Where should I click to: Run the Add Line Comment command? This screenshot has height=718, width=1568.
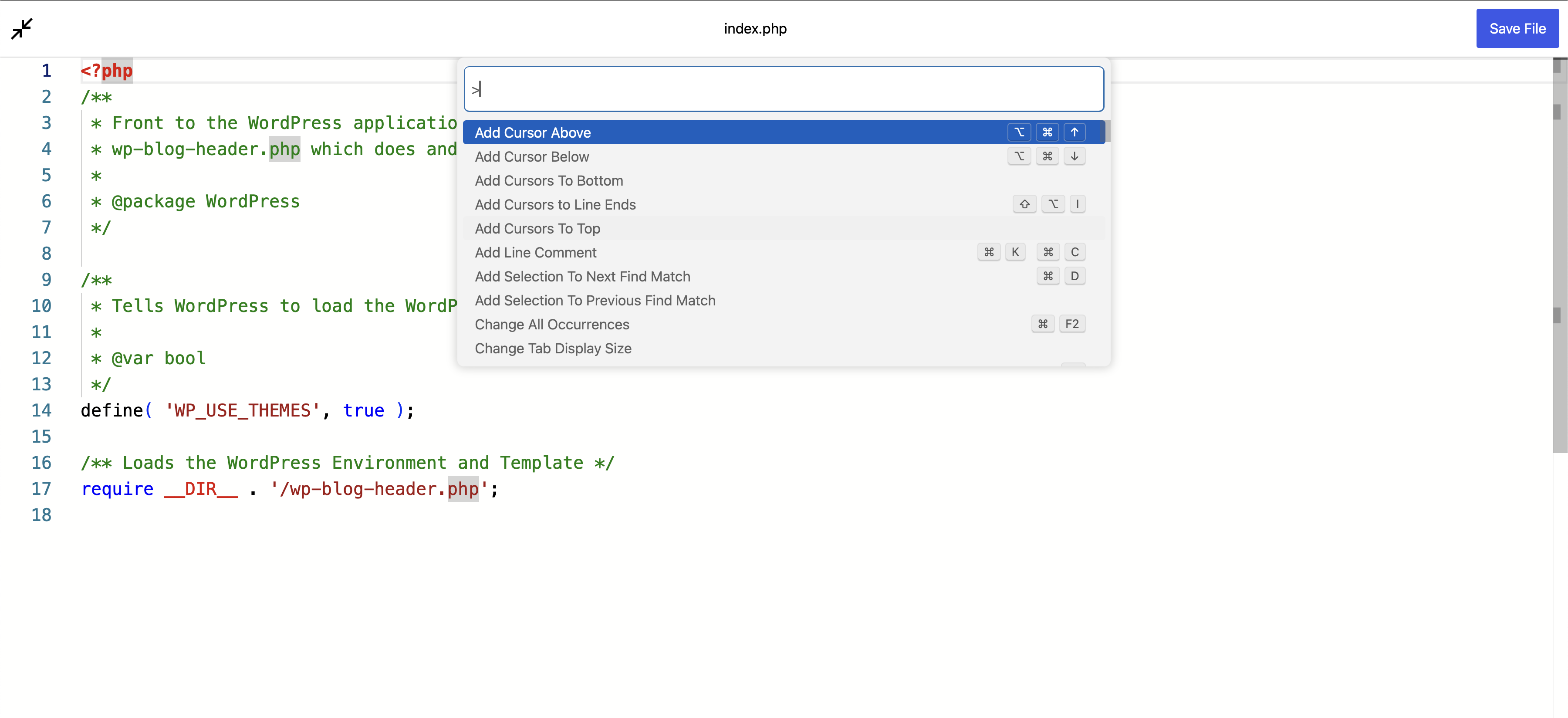pos(535,252)
